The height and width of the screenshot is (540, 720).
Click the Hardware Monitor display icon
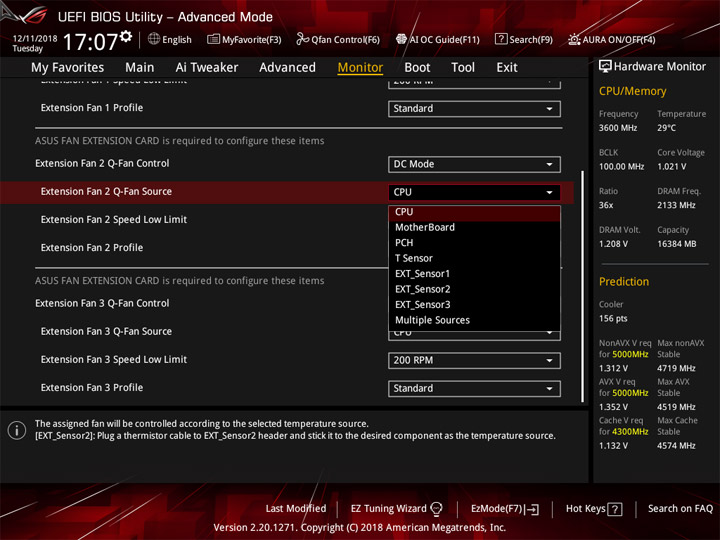pyautogui.click(x=605, y=66)
